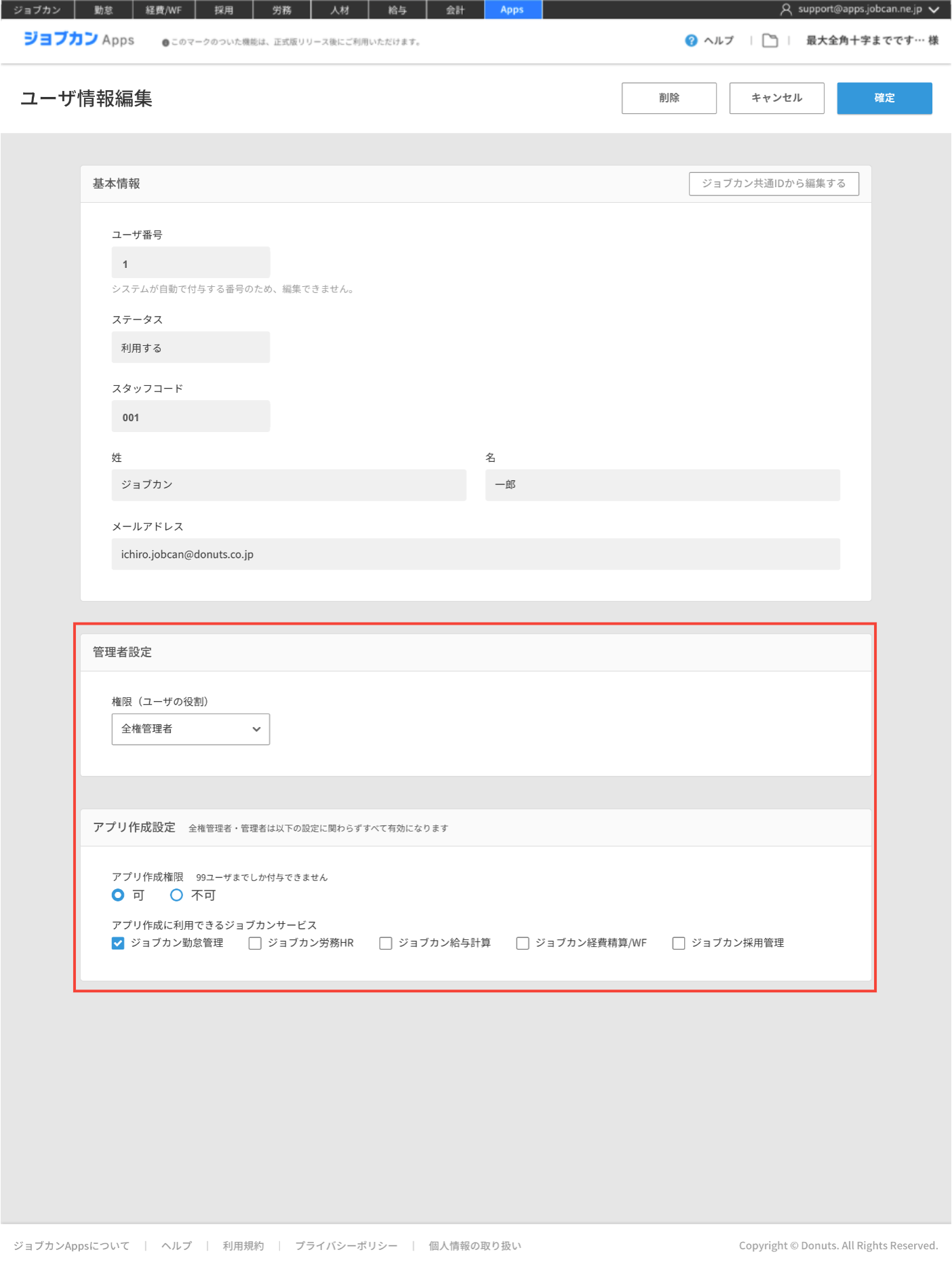Tick ジョブカン経費精算/WF checkbox
This screenshot has width=952, height=1269.
pyautogui.click(x=523, y=943)
